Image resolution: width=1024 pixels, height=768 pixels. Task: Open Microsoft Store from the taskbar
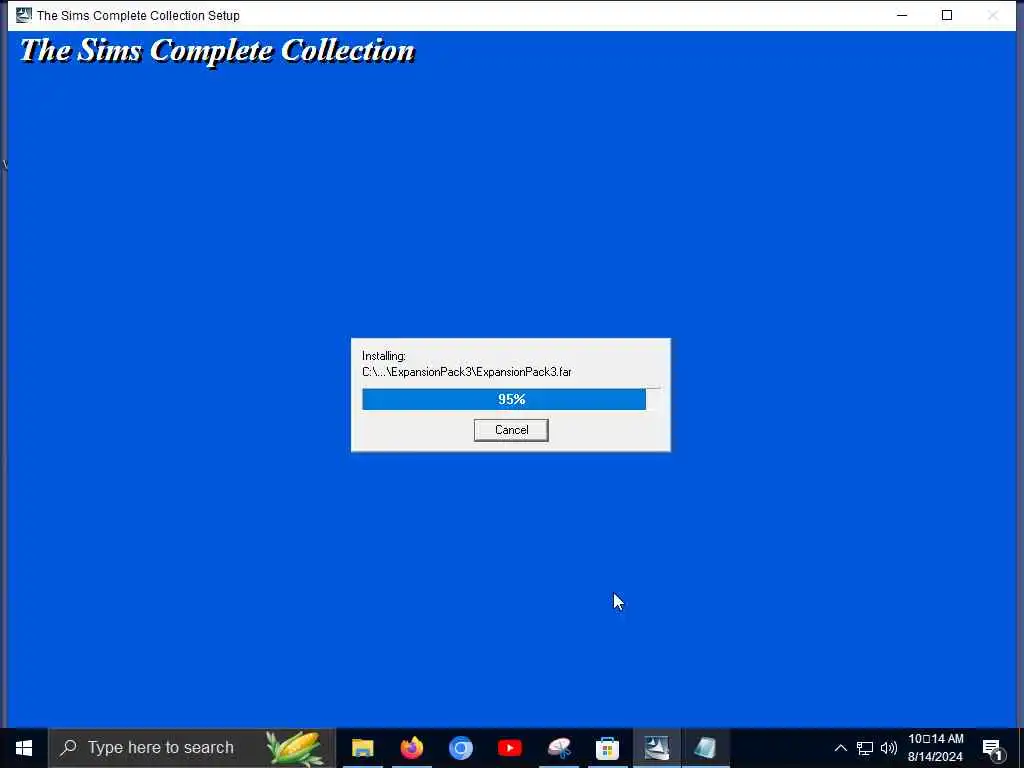click(x=607, y=748)
